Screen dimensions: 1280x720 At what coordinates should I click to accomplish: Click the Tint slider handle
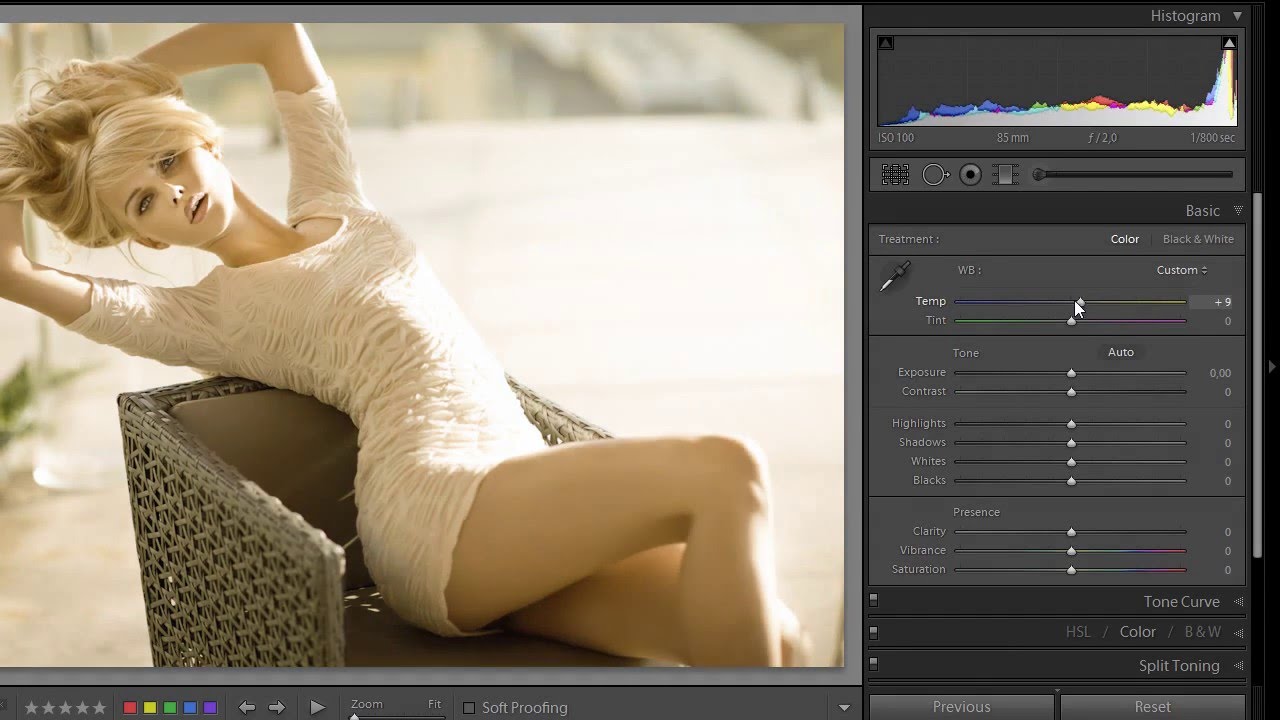pos(1071,321)
